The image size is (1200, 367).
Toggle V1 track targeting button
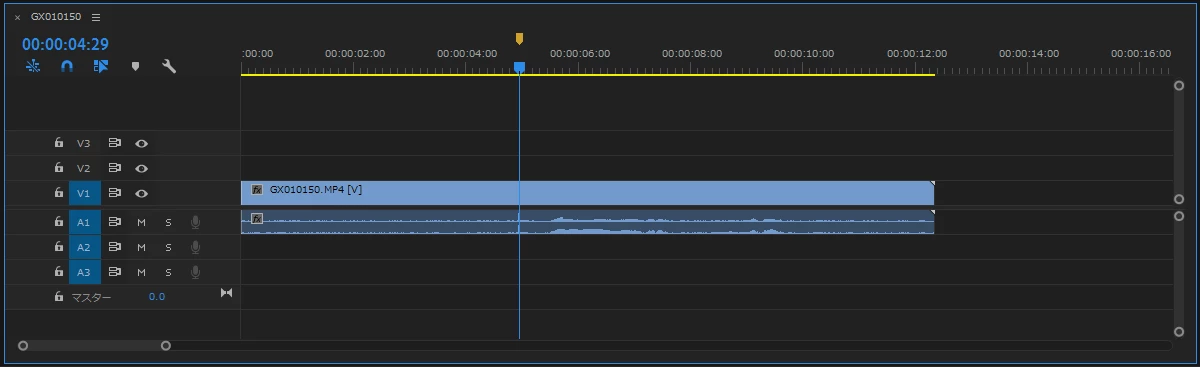point(84,193)
